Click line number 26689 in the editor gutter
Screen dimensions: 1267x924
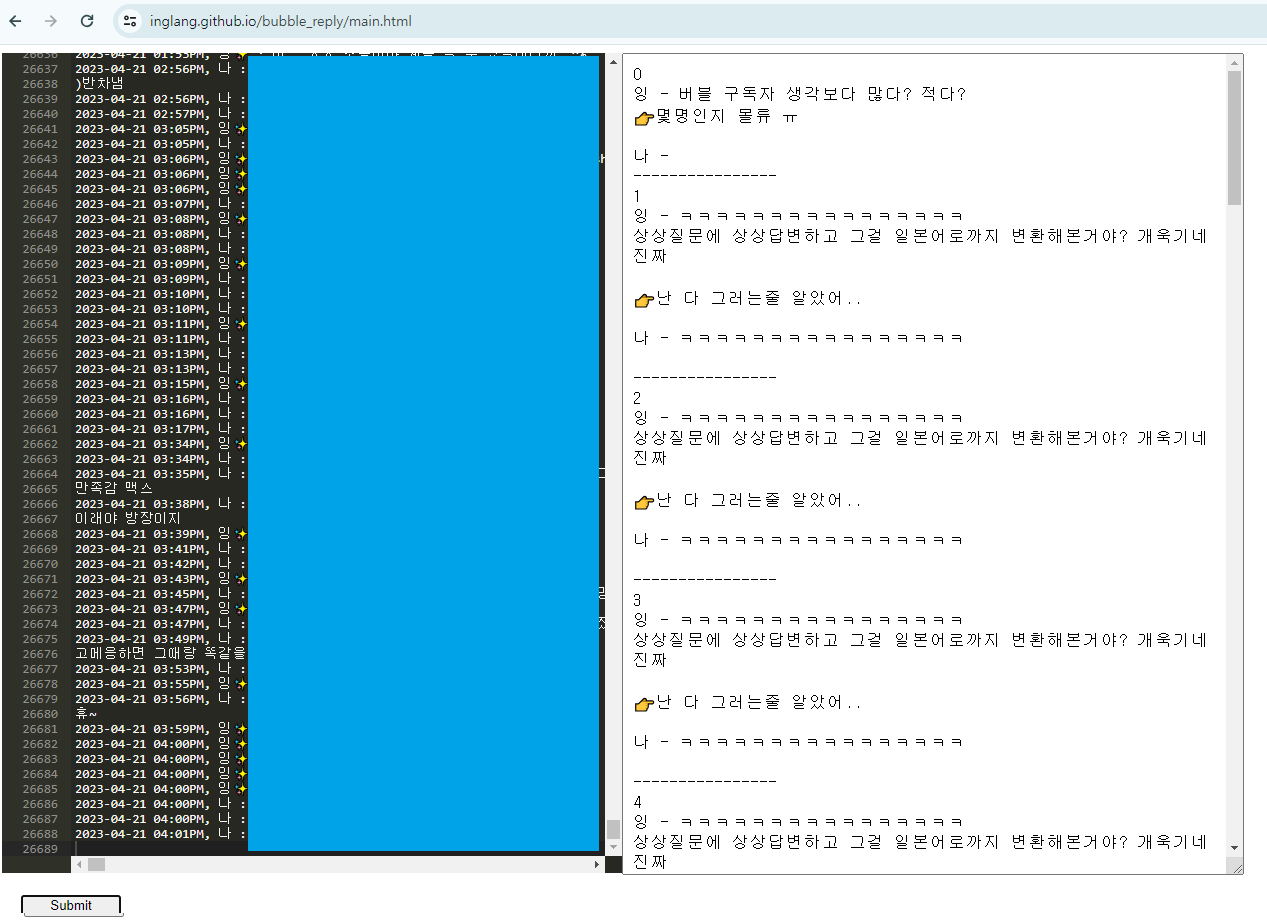pyautogui.click(x=40, y=849)
